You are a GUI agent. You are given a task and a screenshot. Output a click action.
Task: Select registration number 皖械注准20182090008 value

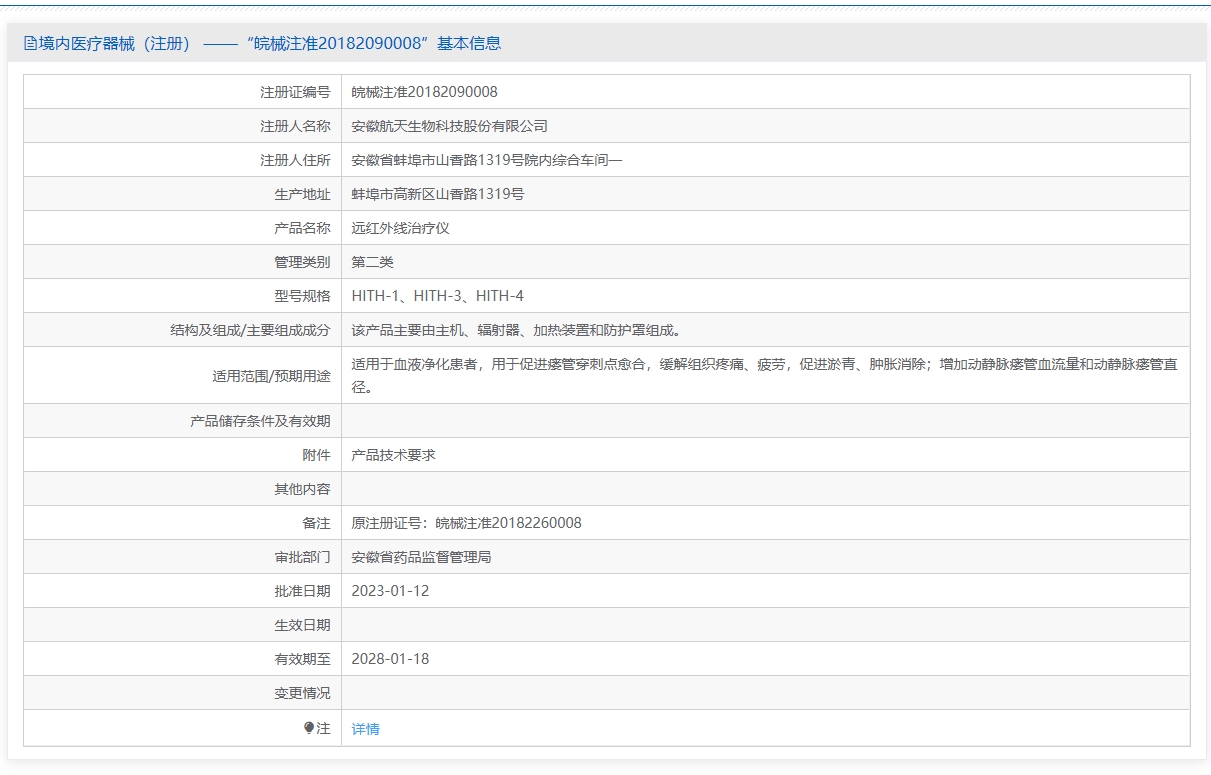coord(425,92)
